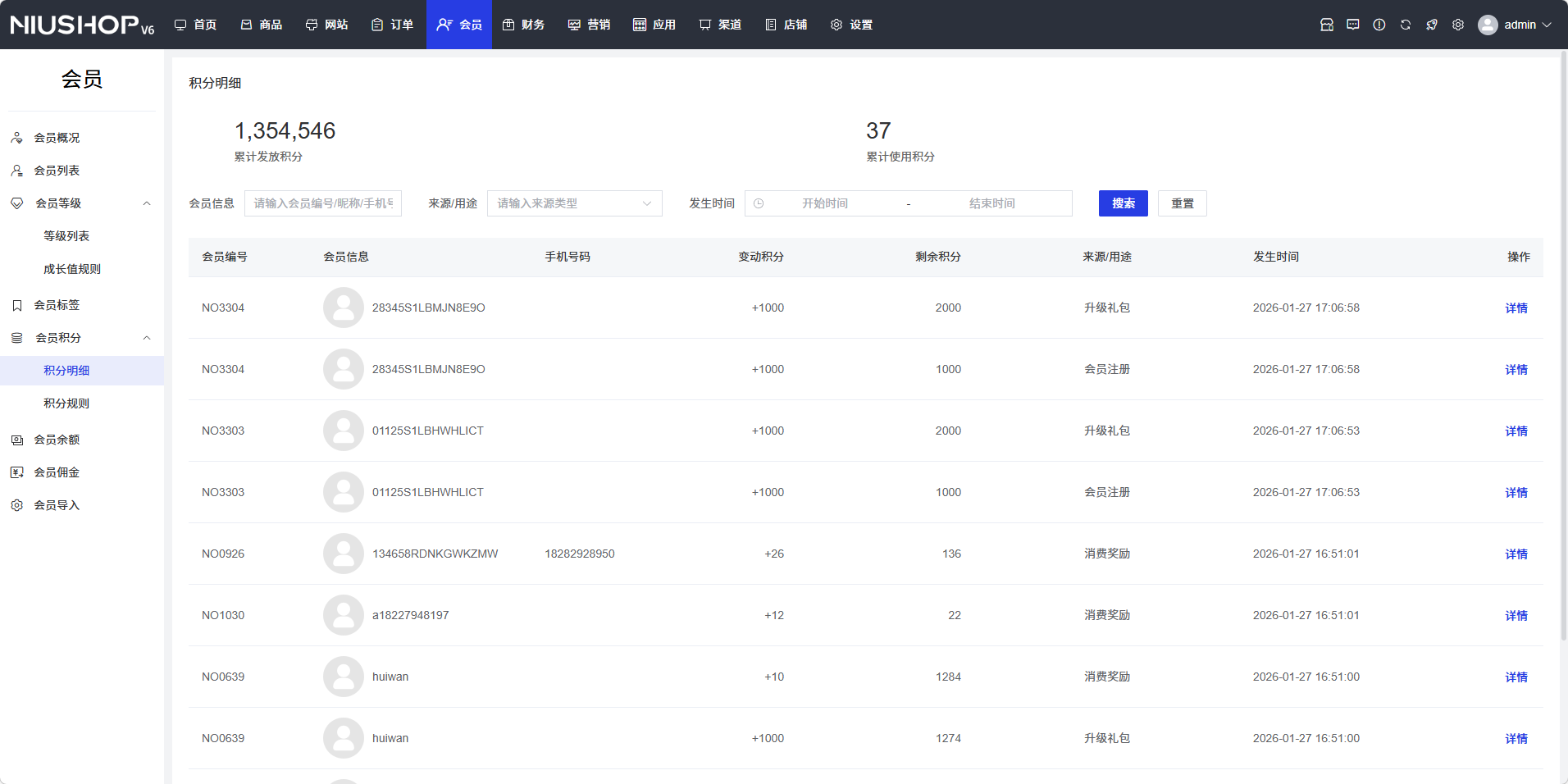Open the 来源/用途 source type dropdown
Image resolution: width=1568 pixels, height=784 pixels.
pyautogui.click(x=574, y=203)
